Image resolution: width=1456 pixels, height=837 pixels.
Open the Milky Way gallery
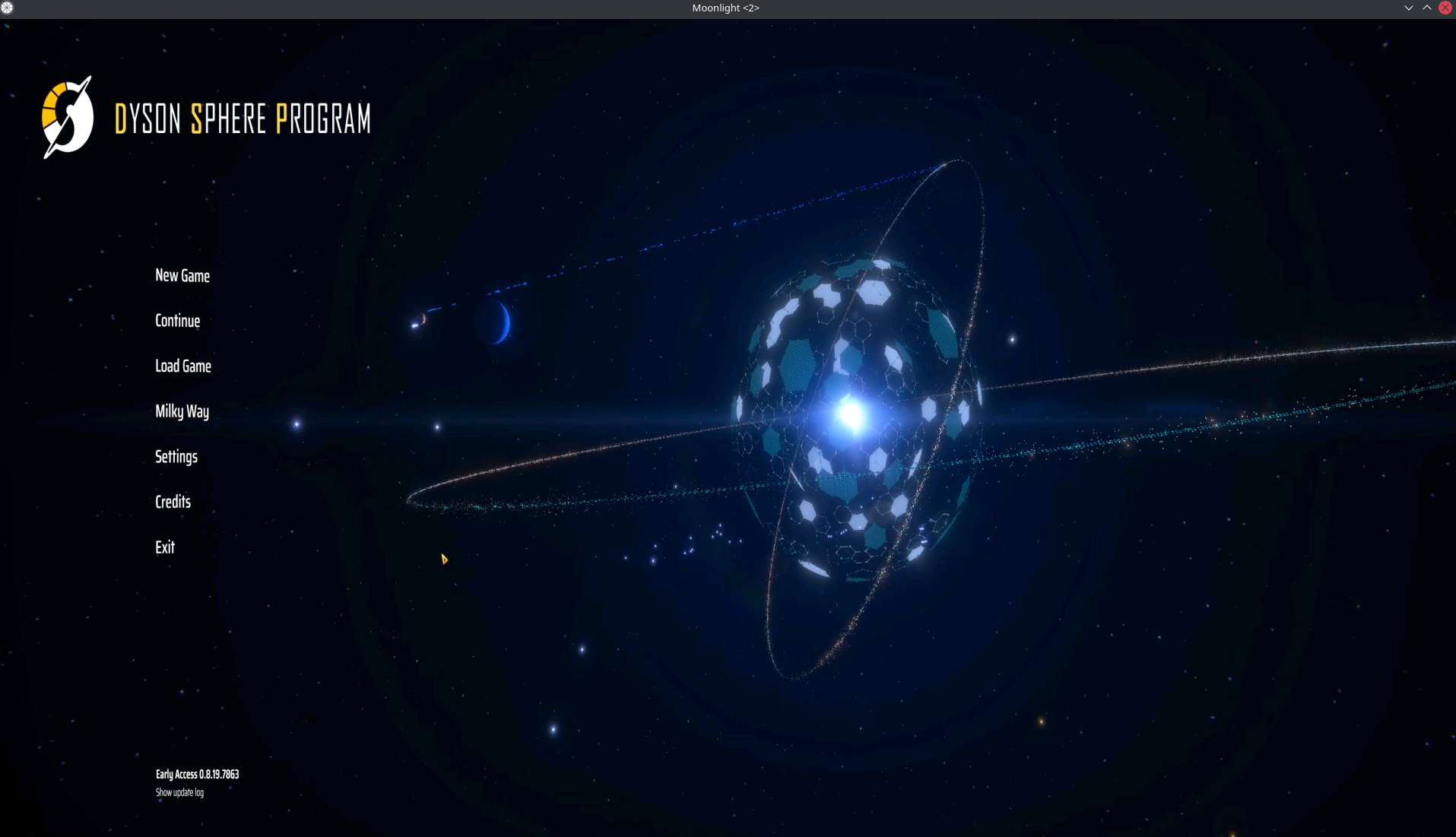click(182, 411)
